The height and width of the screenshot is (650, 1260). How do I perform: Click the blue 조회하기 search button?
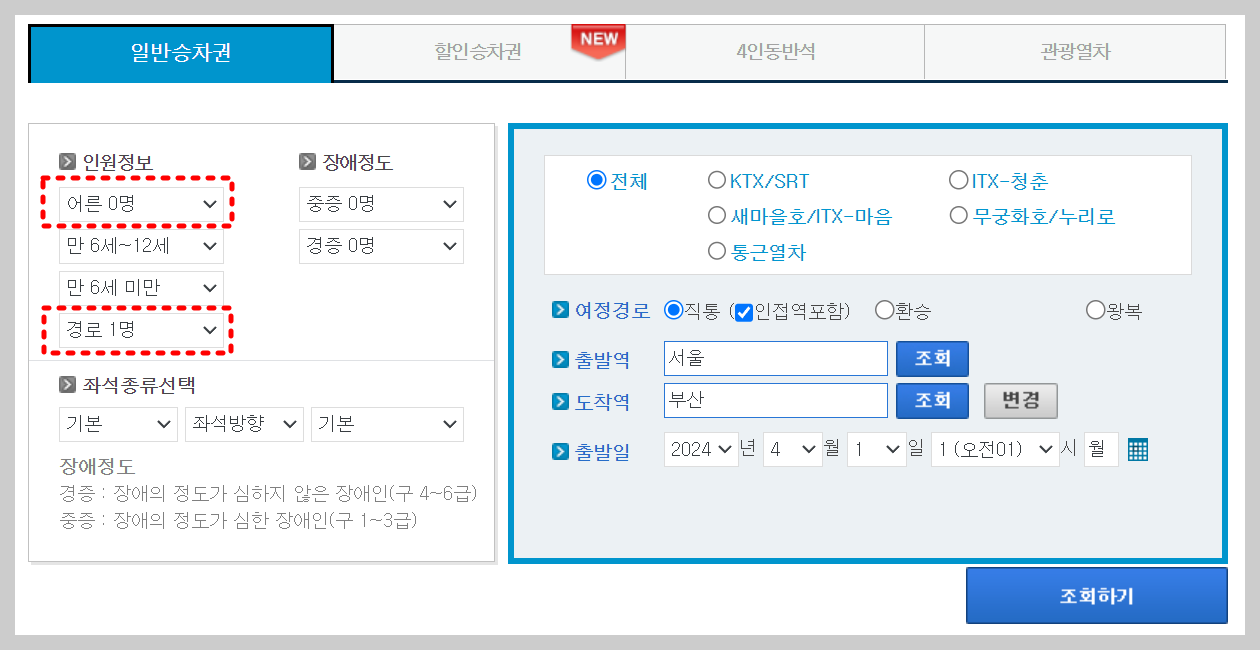(1096, 594)
